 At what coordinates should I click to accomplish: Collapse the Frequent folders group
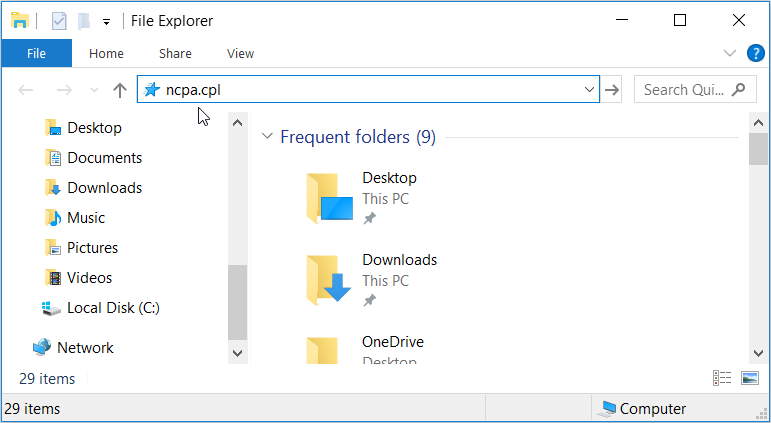[266, 137]
